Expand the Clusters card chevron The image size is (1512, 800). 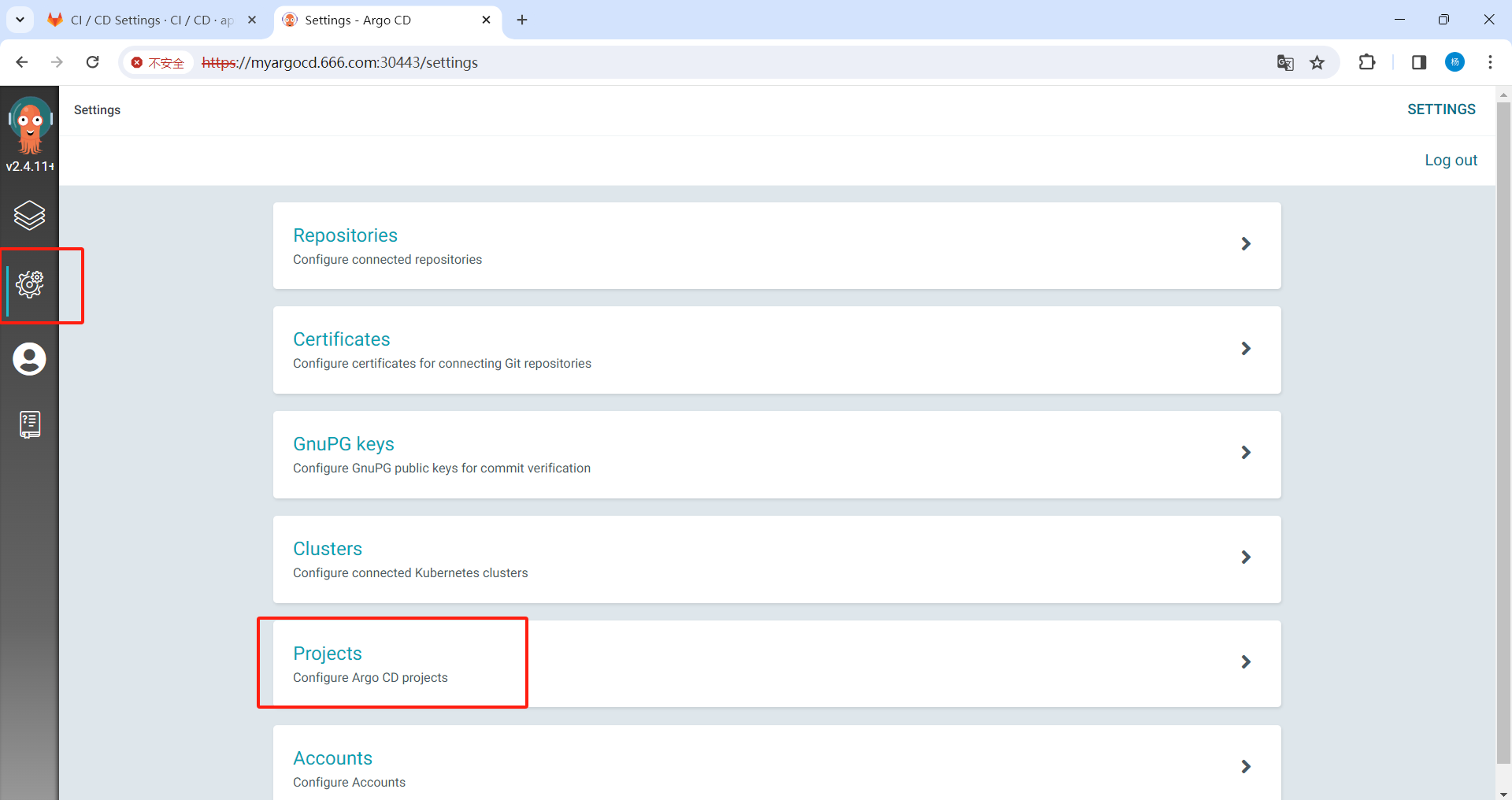(1245, 557)
